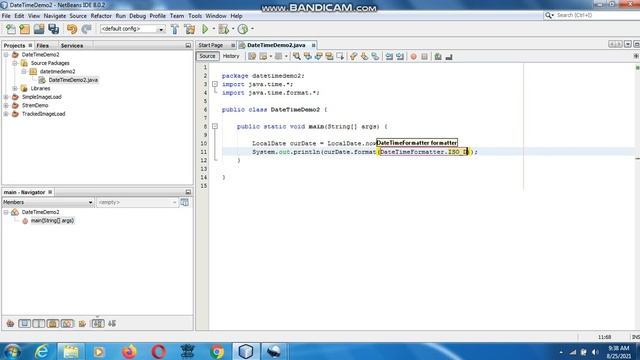This screenshot has height=360, width=640.
Task: Toggle Show Inner Classes filter in Navigator
Action: coord(67,324)
